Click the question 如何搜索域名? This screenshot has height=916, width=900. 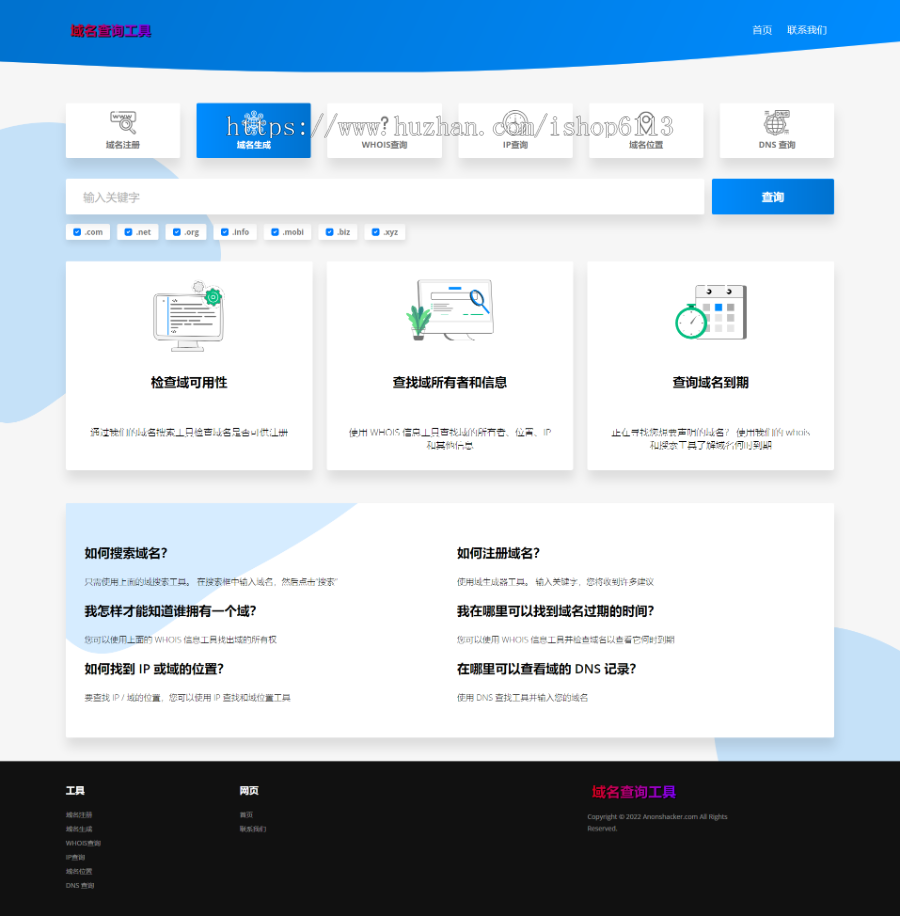(126, 553)
